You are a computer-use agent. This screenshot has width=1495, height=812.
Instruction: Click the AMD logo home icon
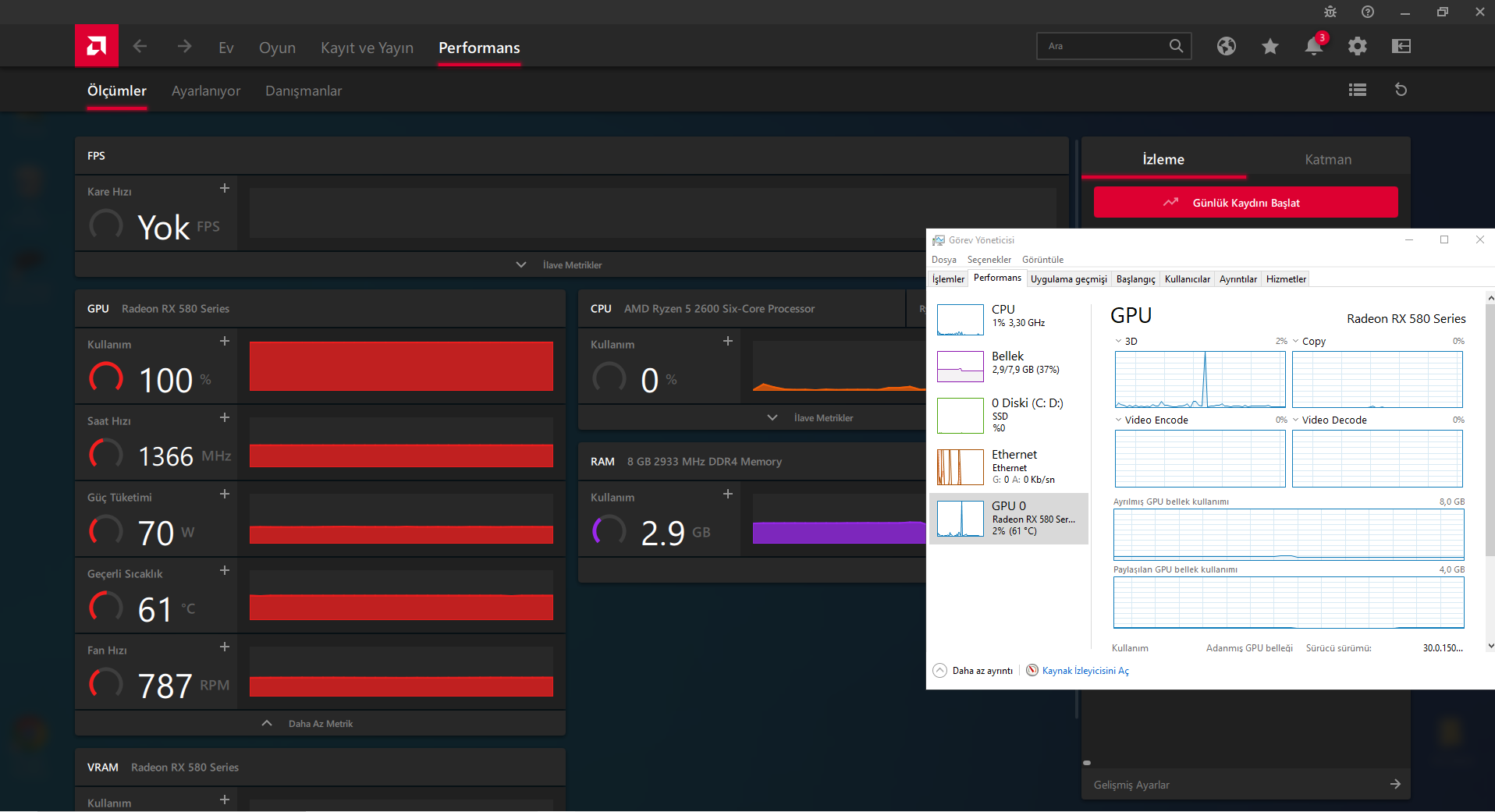point(97,46)
